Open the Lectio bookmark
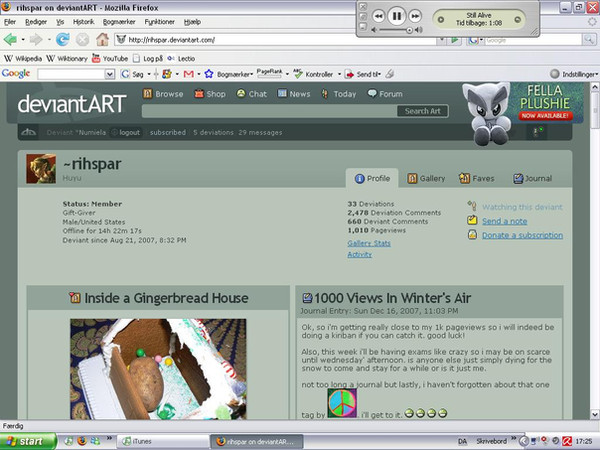 181,59
